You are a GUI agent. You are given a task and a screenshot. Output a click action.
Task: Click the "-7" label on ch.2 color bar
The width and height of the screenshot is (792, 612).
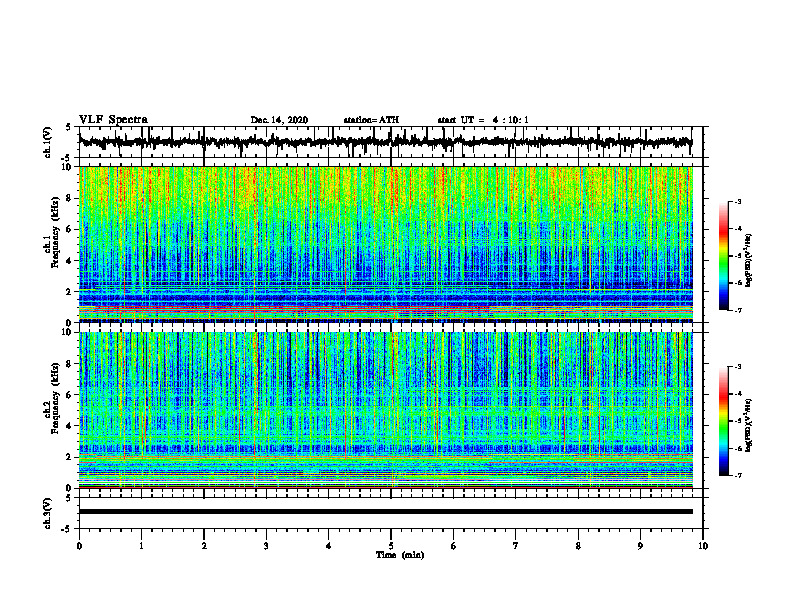pyautogui.click(x=737, y=475)
